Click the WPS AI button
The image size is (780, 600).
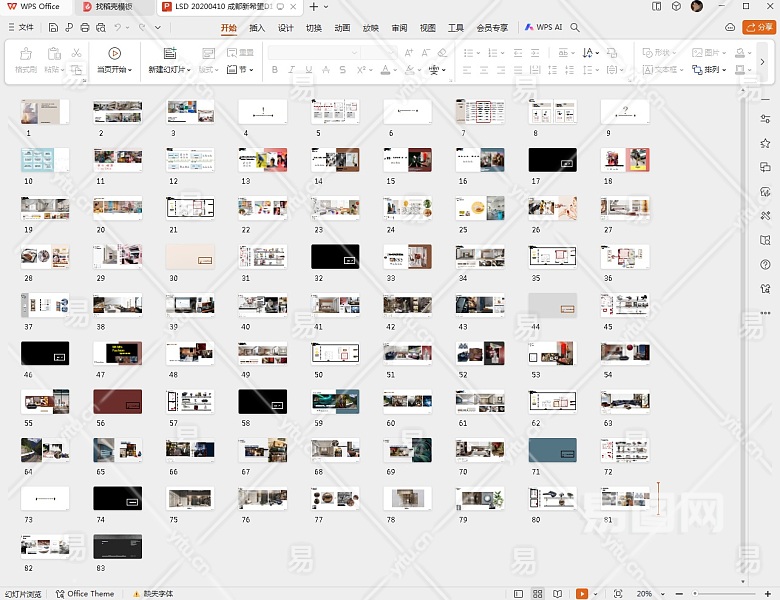[544, 28]
